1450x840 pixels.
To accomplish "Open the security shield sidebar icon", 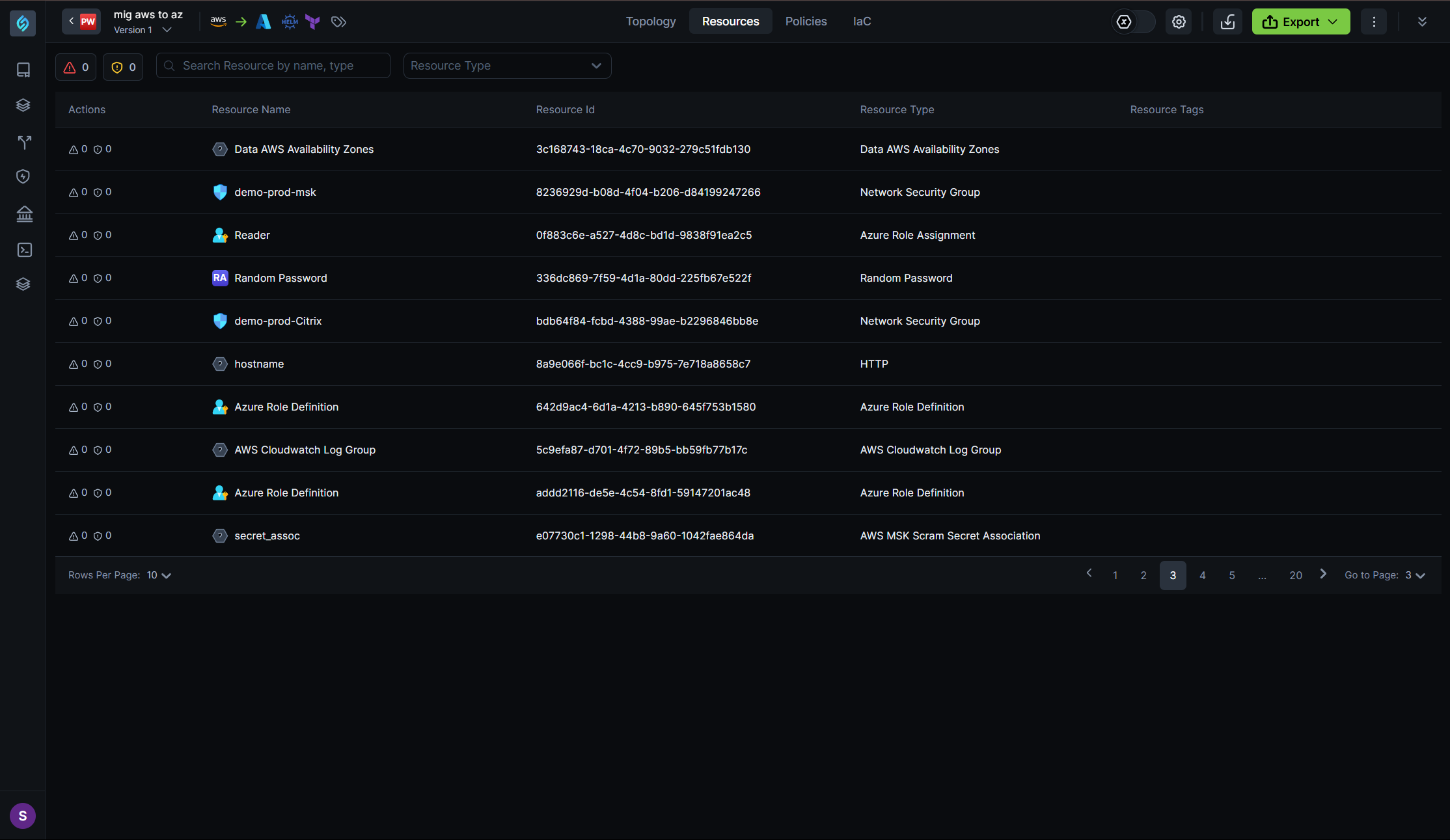I will coord(23,176).
